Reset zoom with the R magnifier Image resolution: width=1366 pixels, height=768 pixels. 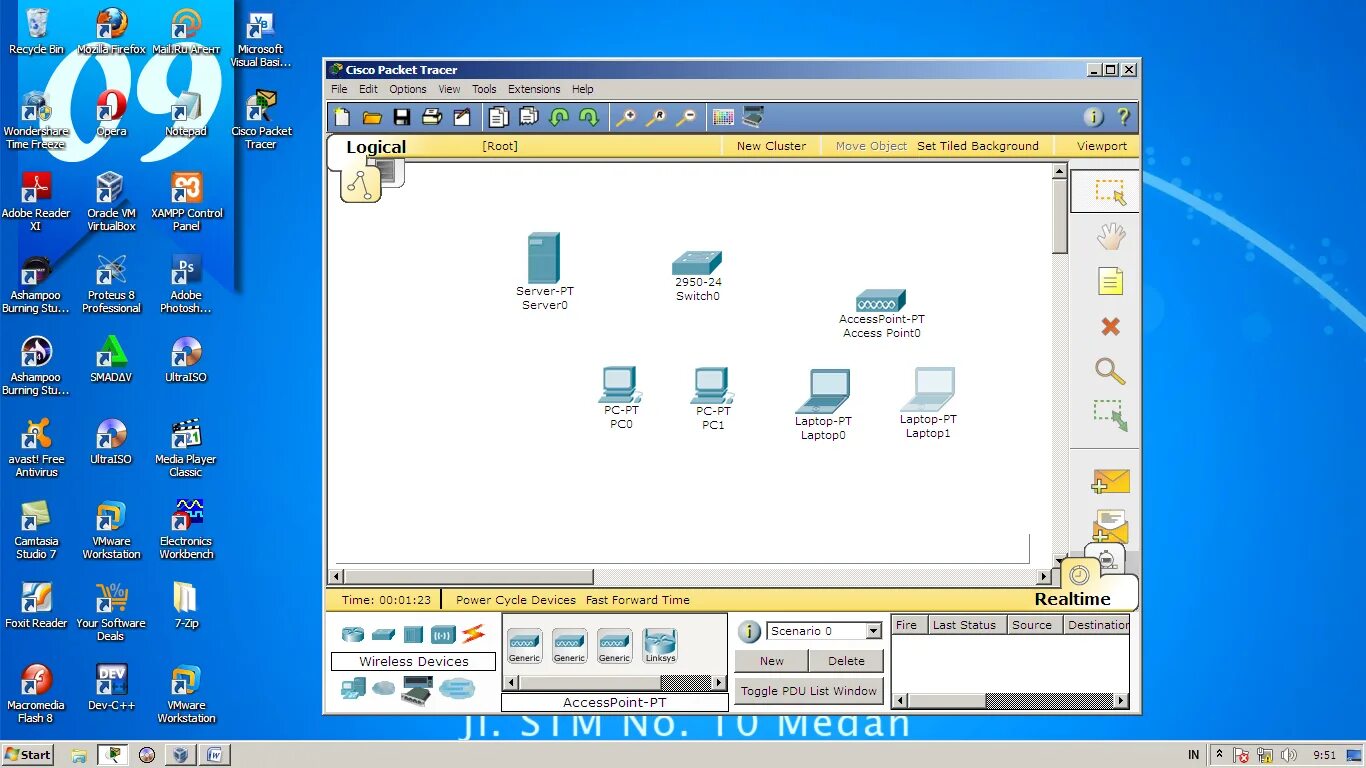[x=656, y=117]
